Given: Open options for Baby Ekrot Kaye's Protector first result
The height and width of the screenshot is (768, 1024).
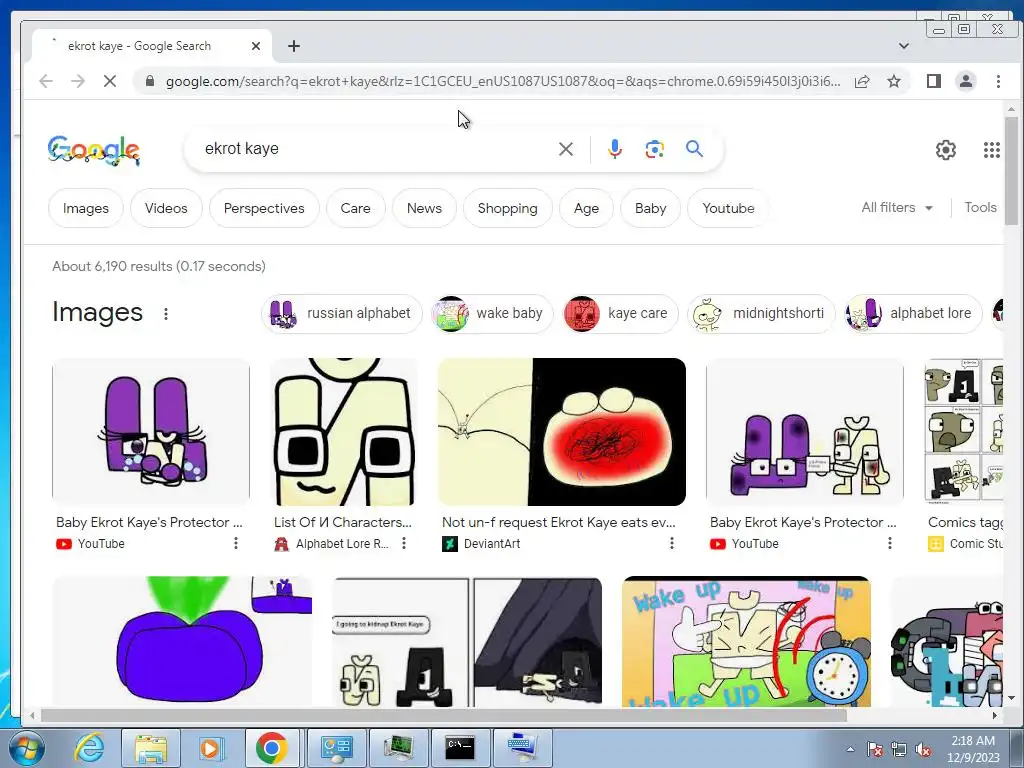Looking at the screenshot, I should click(x=236, y=543).
